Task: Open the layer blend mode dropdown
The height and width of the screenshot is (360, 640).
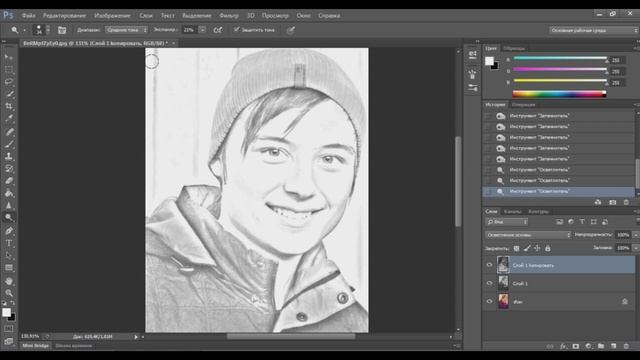Action: [x=528, y=235]
